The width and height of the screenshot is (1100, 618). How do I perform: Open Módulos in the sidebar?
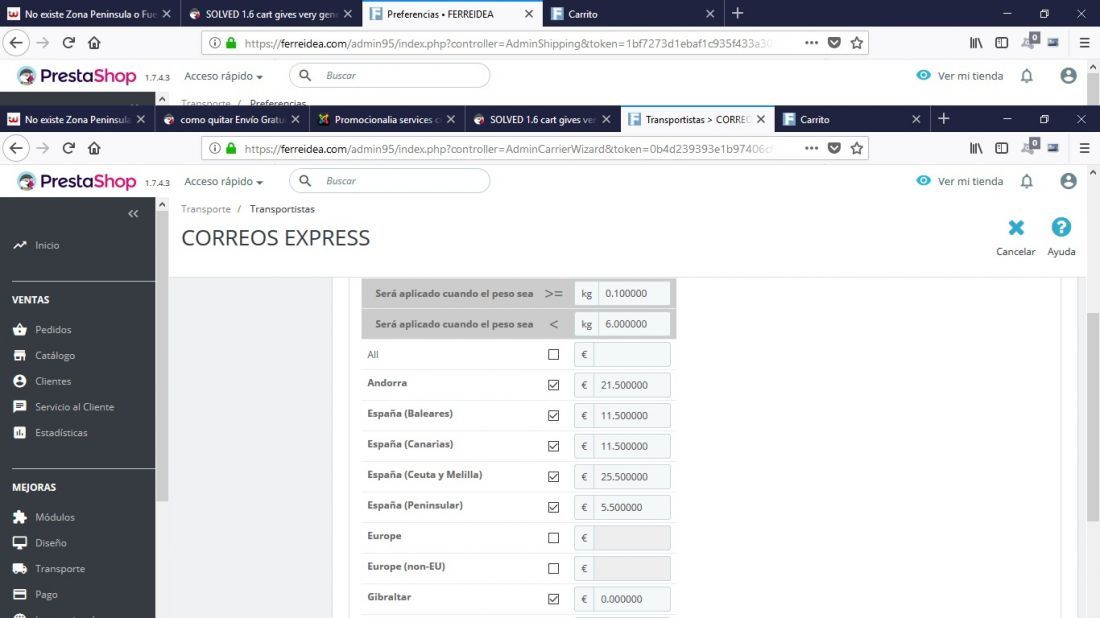click(55, 517)
